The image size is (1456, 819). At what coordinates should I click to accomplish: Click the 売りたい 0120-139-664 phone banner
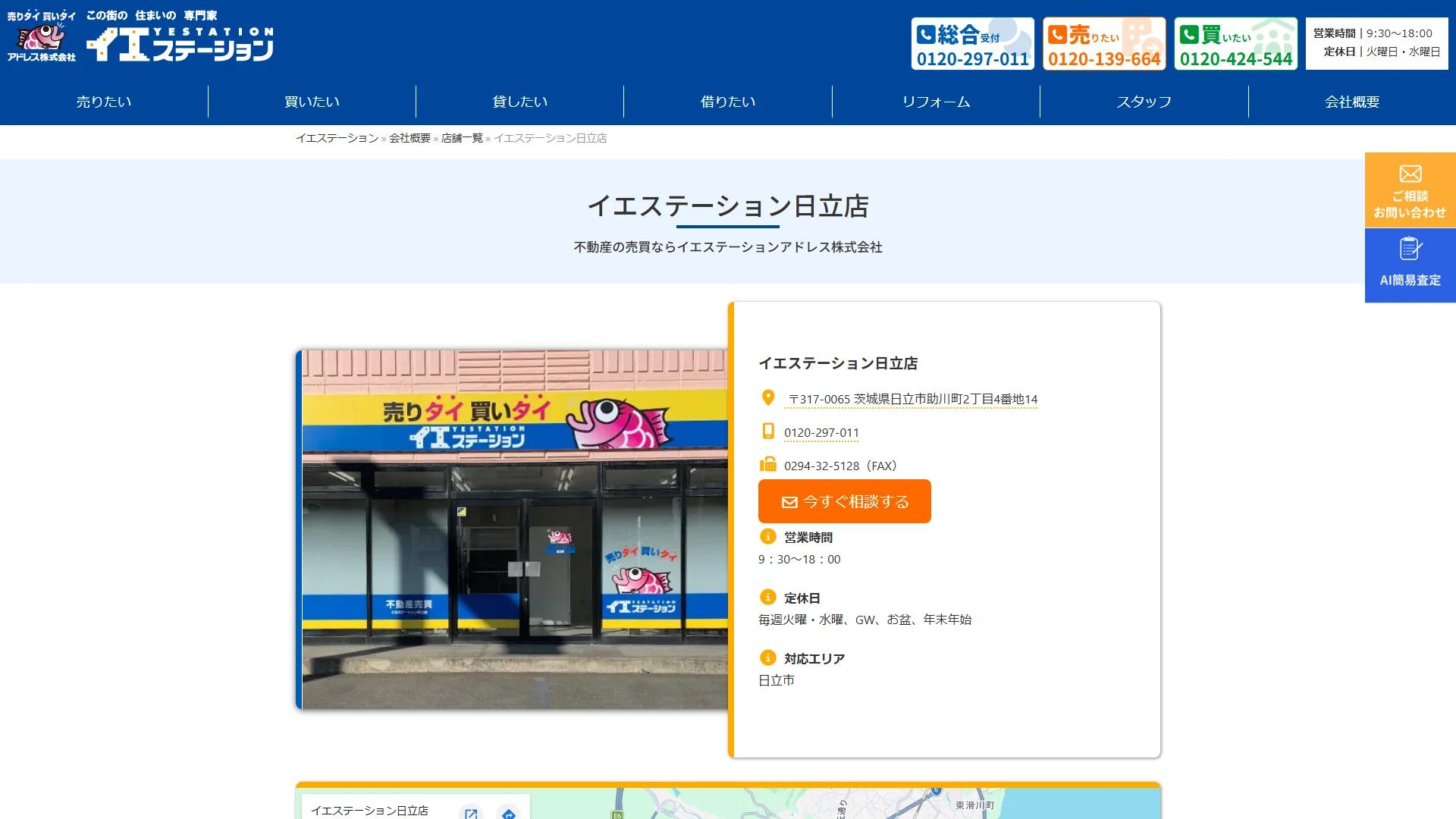point(1104,44)
